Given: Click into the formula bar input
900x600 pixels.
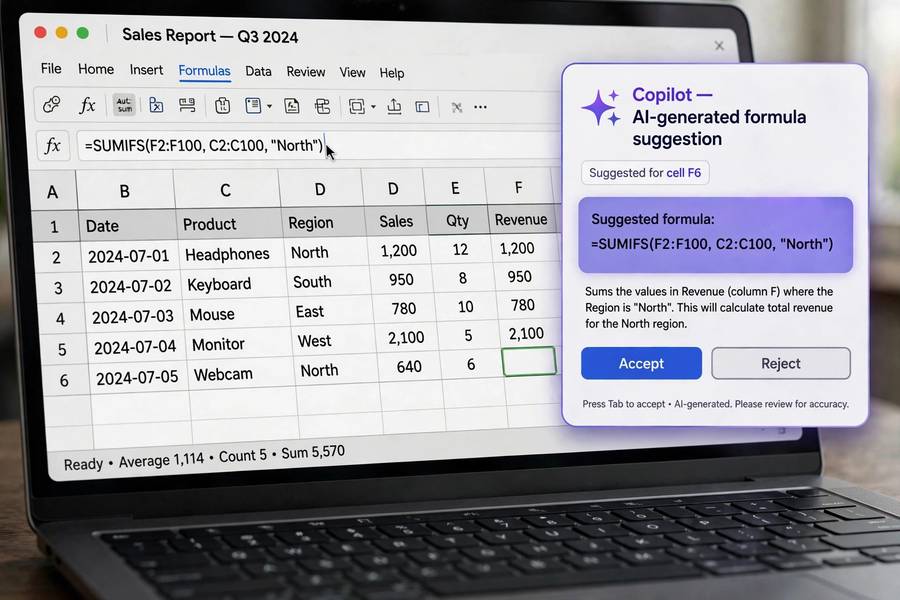Looking at the screenshot, I should click(x=319, y=146).
